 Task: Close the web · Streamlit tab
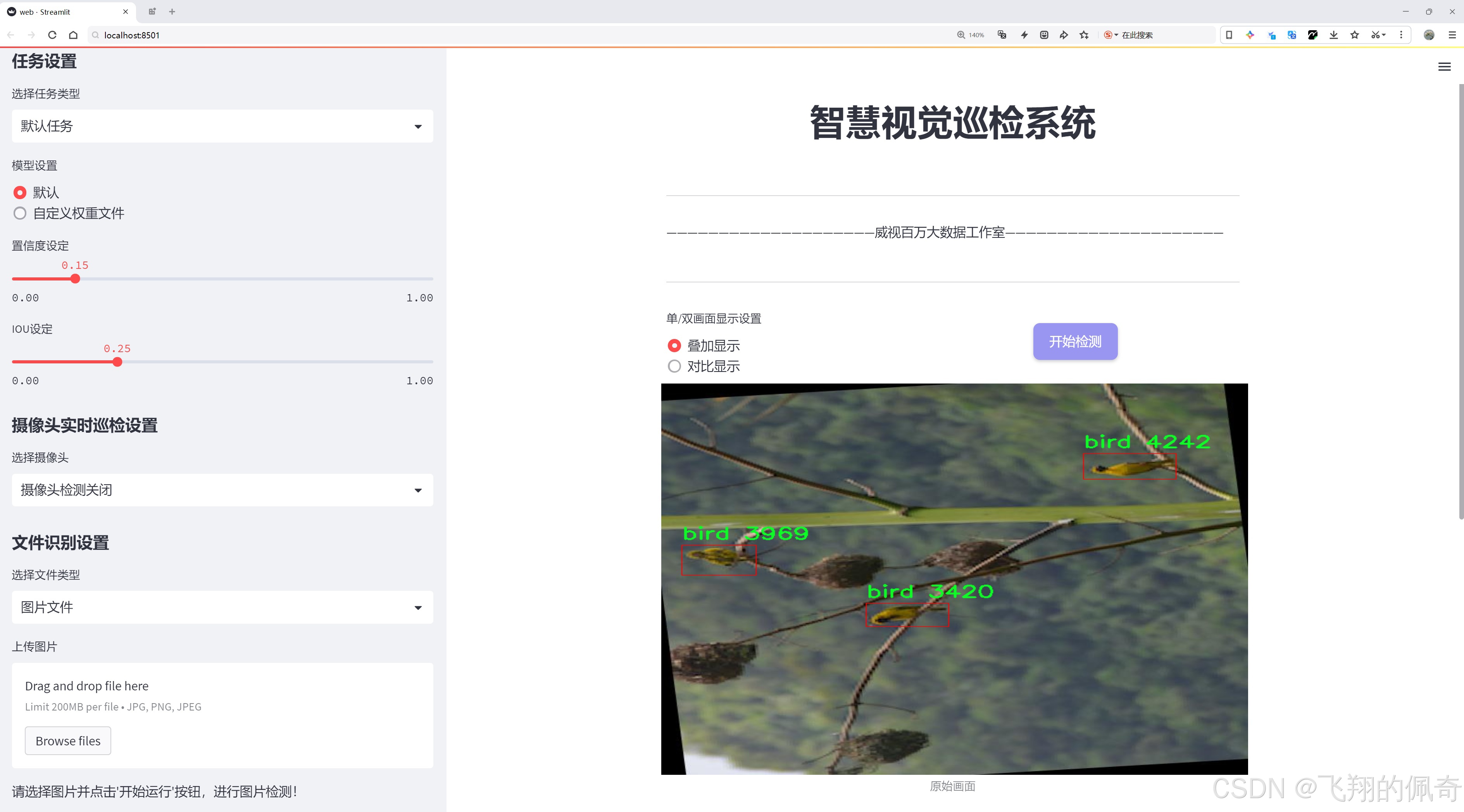point(126,11)
